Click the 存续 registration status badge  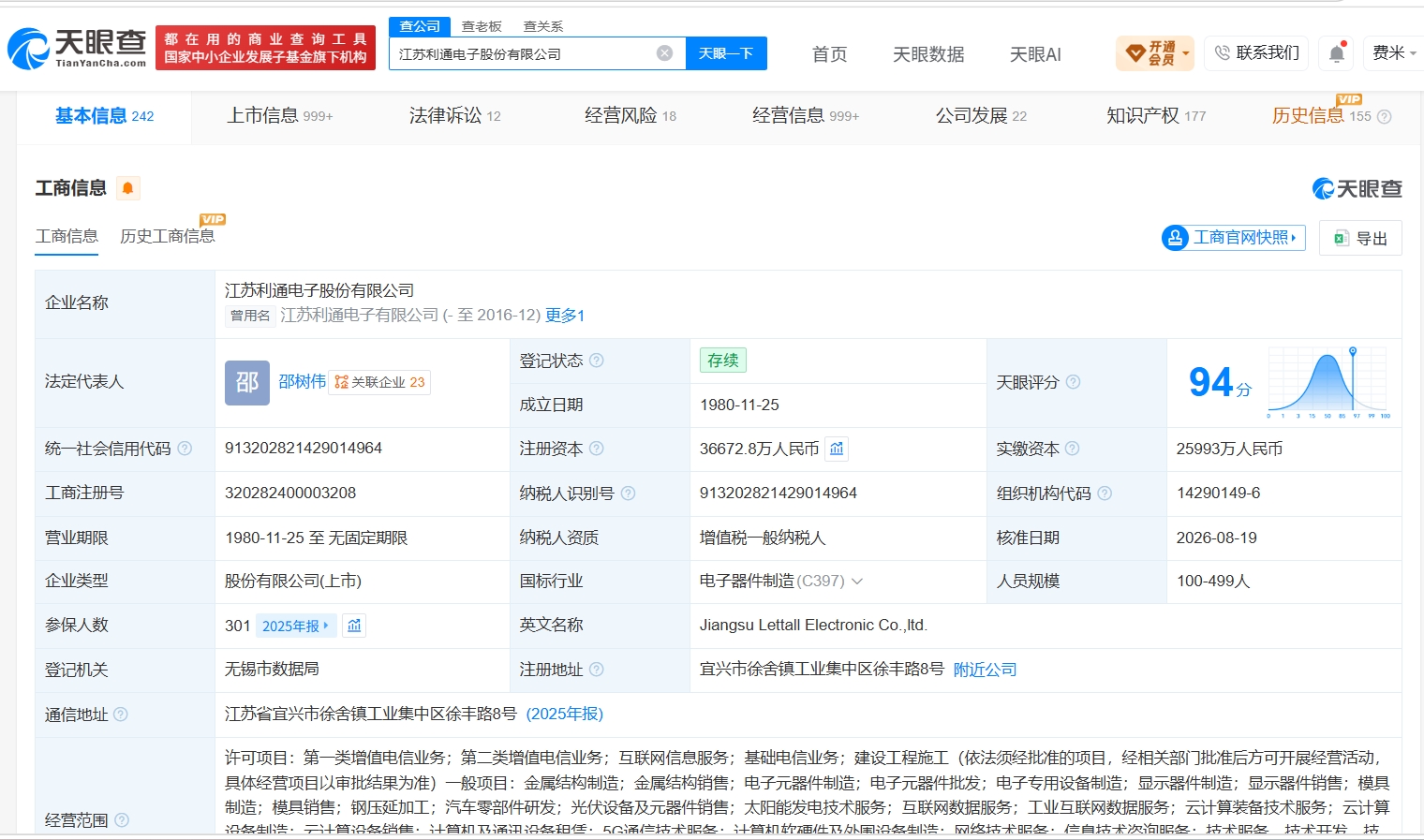click(722, 361)
